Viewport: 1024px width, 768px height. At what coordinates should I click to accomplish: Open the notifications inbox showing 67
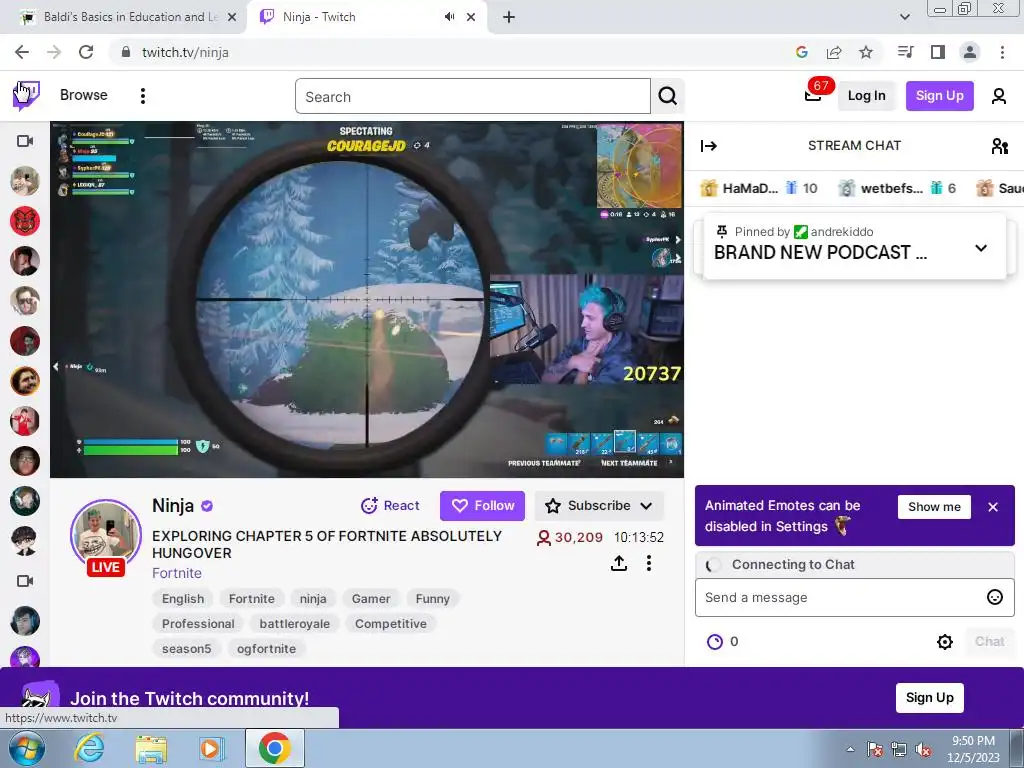coord(813,96)
